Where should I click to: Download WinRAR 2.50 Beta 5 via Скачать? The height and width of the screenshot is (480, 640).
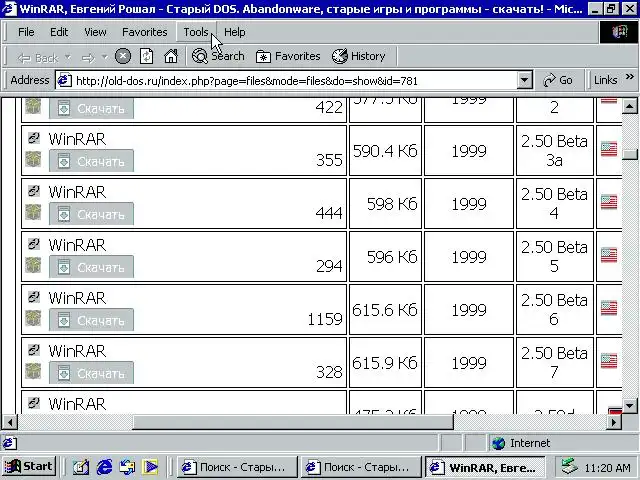(91, 267)
